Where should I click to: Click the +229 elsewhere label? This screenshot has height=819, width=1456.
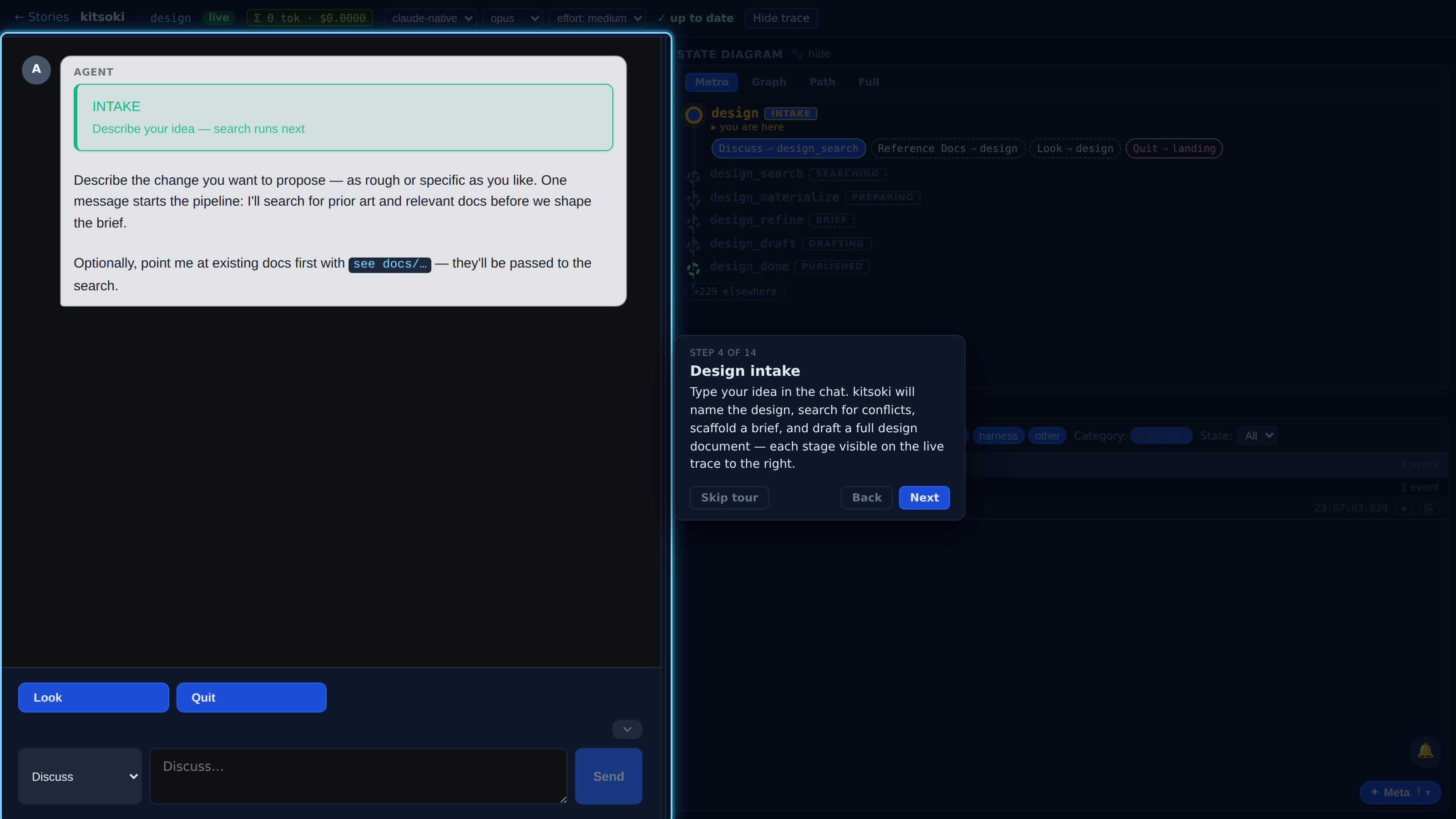(x=735, y=292)
